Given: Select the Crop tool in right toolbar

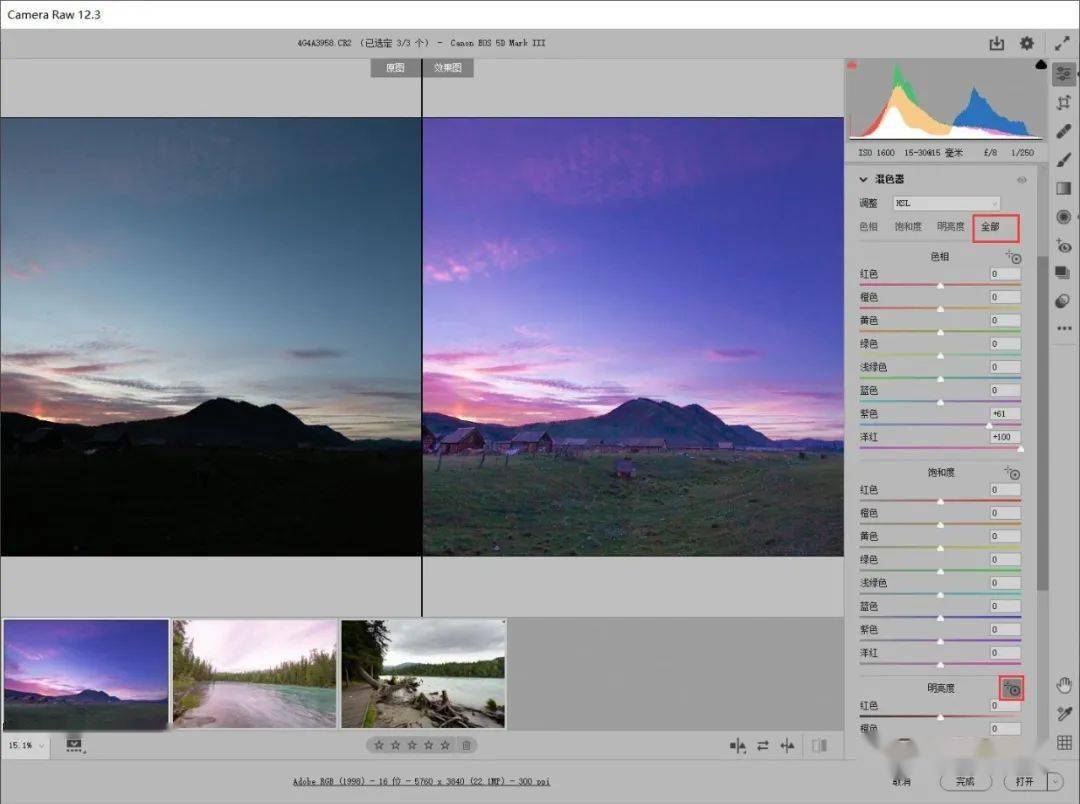Looking at the screenshot, I should click(1064, 102).
